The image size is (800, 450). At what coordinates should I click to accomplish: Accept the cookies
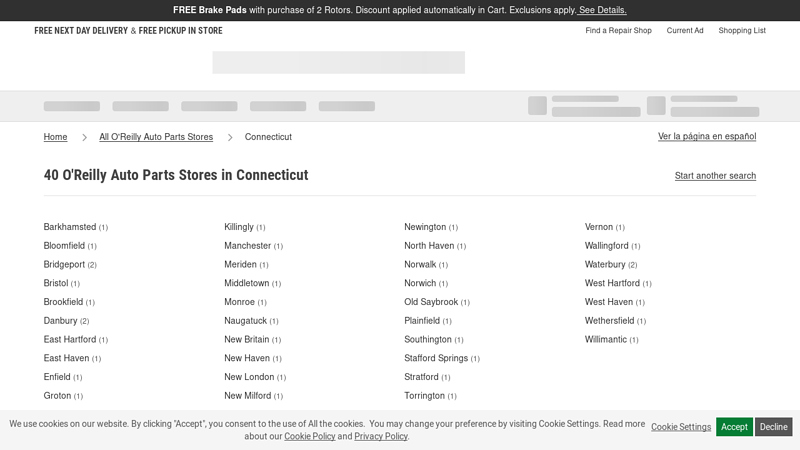pyautogui.click(x=734, y=427)
